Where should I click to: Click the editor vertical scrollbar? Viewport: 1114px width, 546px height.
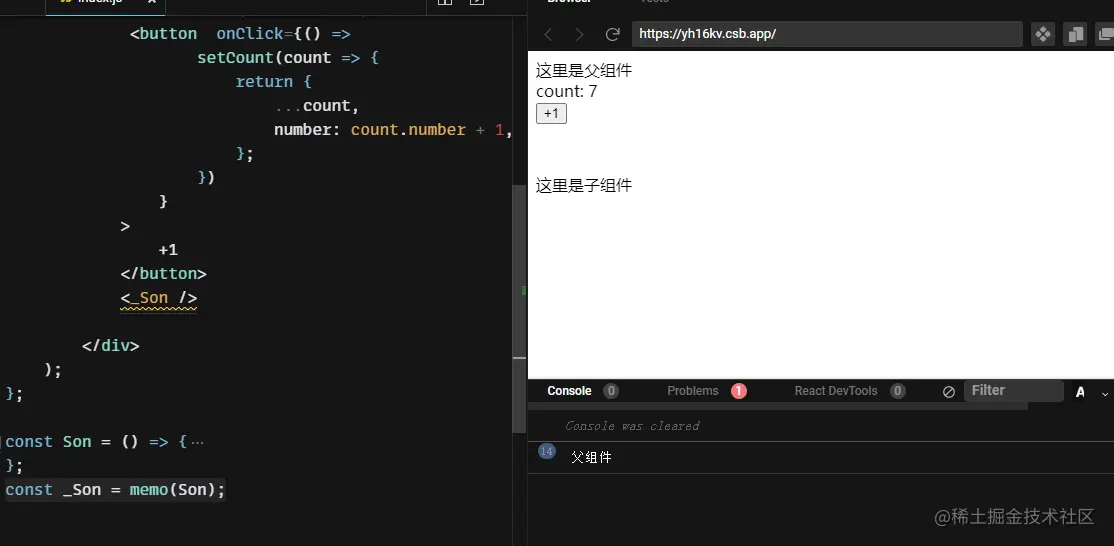[x=519, y=309]
